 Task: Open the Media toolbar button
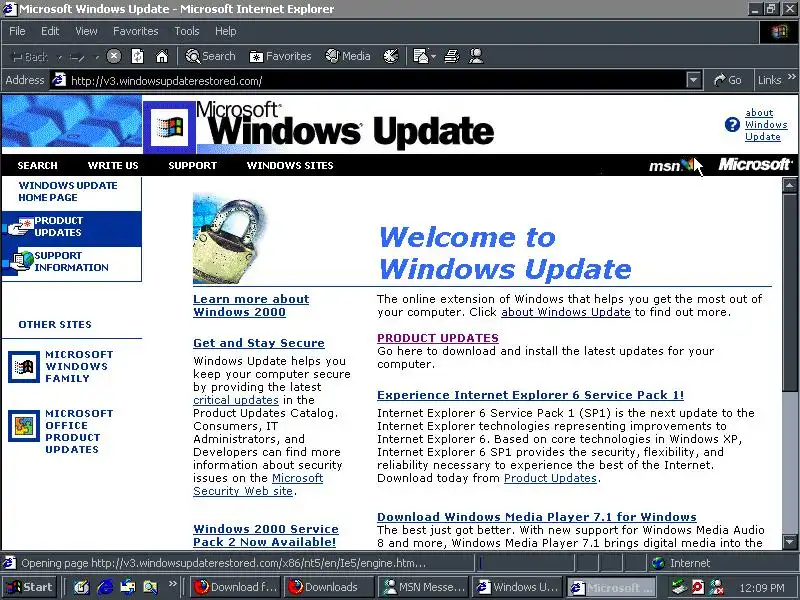(348, 56)
